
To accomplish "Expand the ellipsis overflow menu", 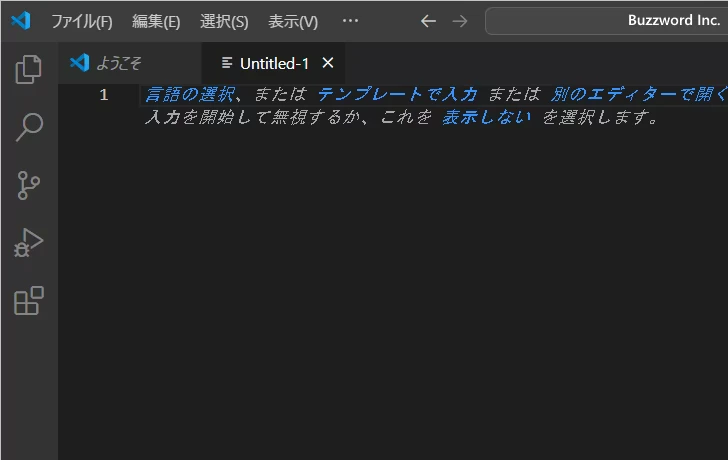I will [350, 21].
